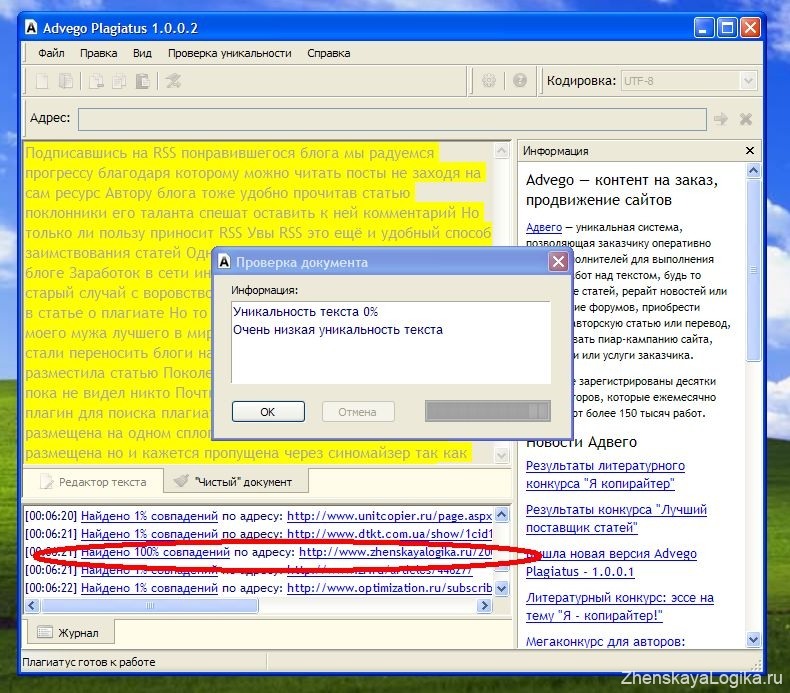Click the Отмена button in dialog

(x=357, y=412)
